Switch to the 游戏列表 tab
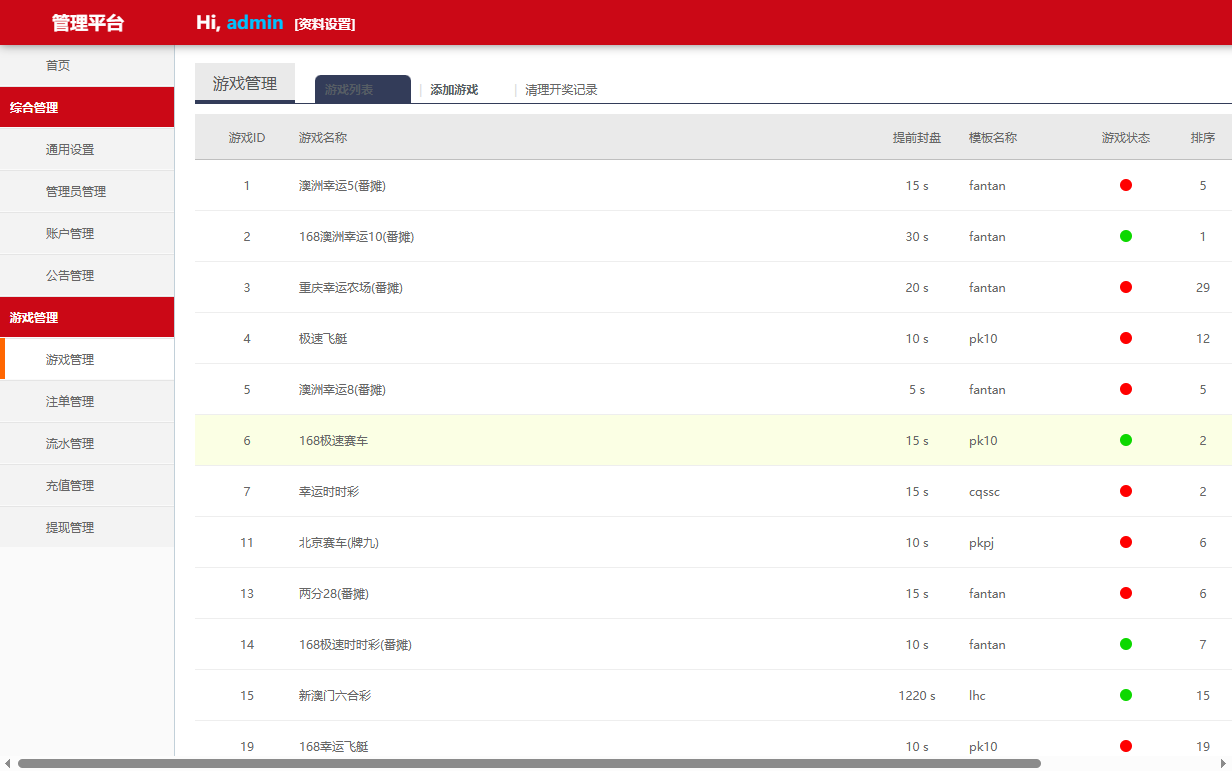The height and width of the screenshot is (771, 1232). pos(363,89)
